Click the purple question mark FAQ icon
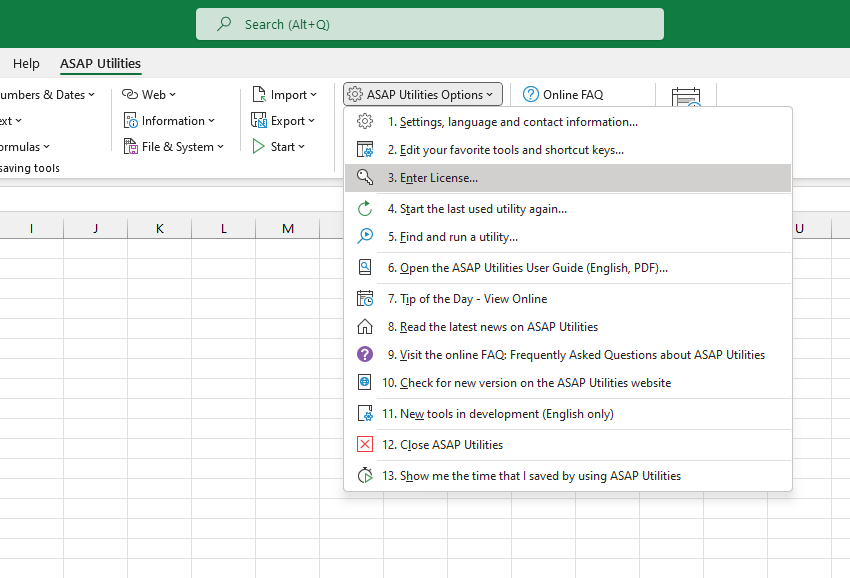 click(365, 354)
